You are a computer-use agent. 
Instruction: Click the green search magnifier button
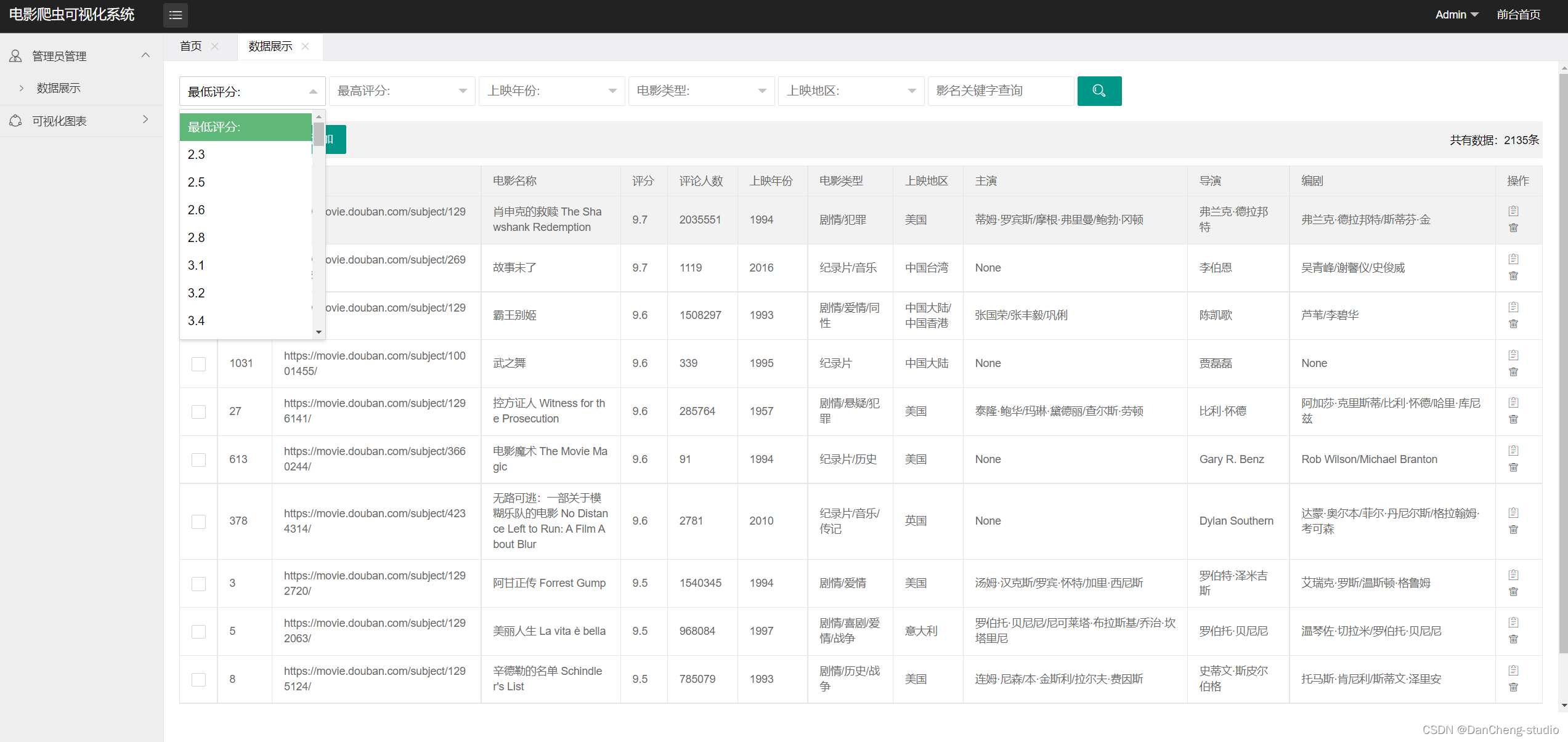tap(1099, 91)
